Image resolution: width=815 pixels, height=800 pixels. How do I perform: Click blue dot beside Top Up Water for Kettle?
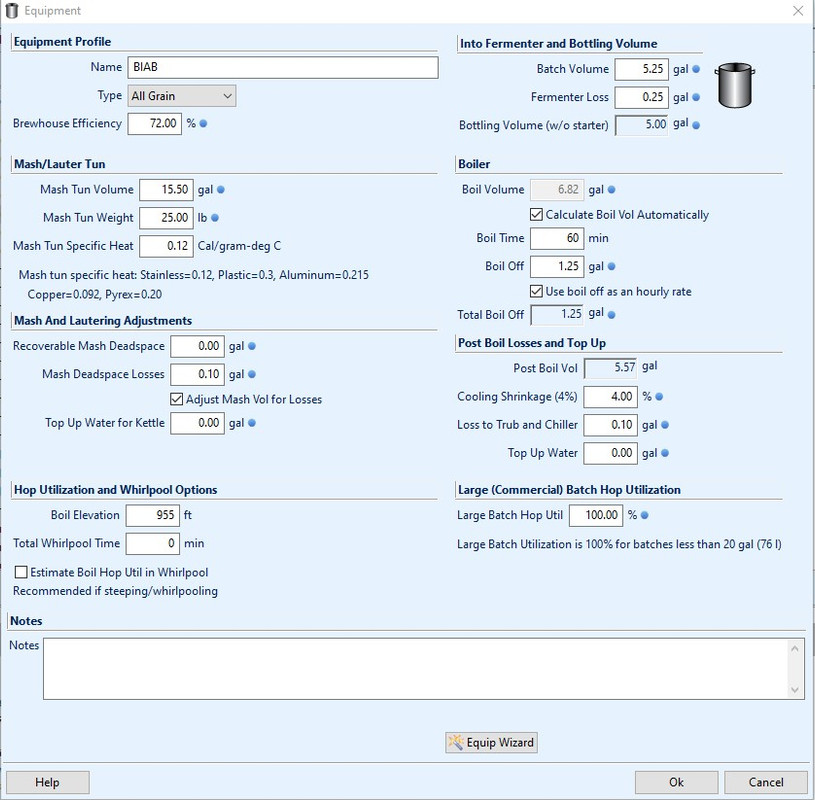(252, 423)
